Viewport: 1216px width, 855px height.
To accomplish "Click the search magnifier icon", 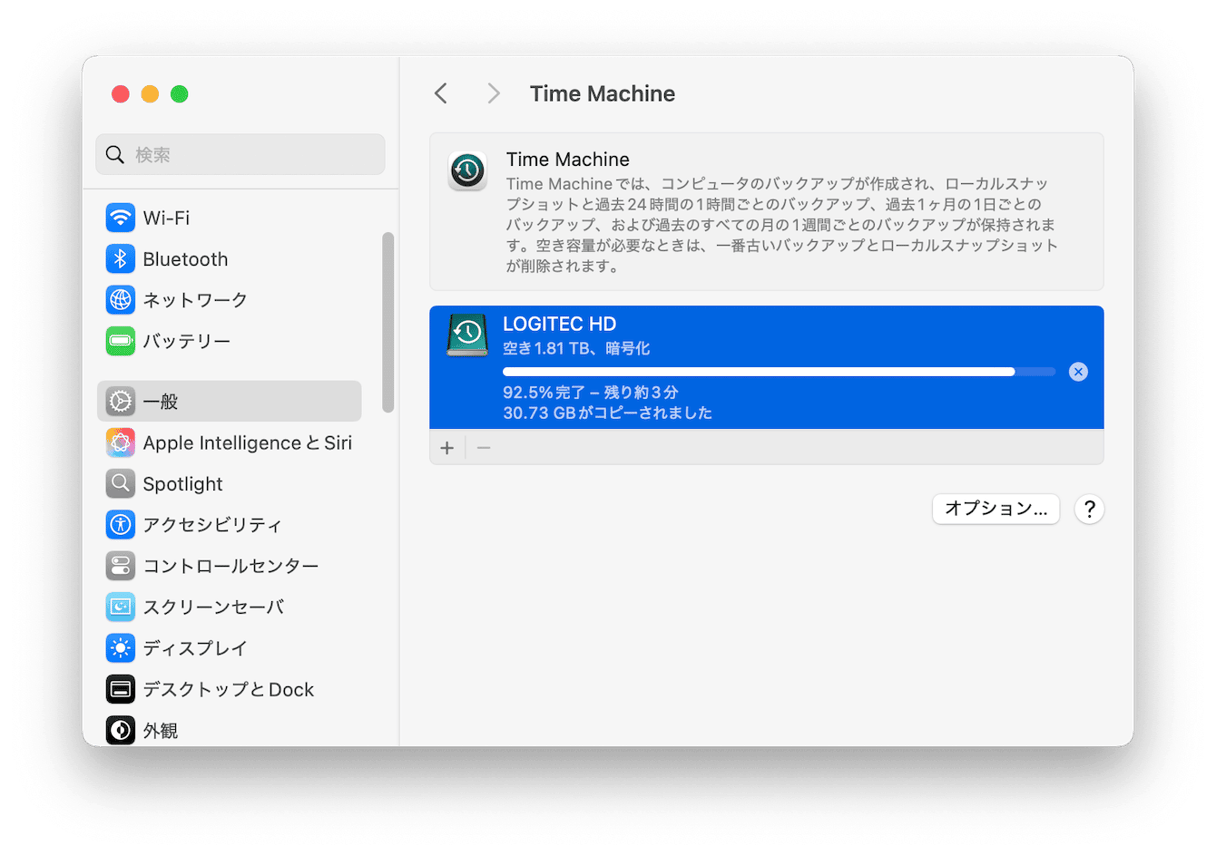I will [x=115, y=155].
